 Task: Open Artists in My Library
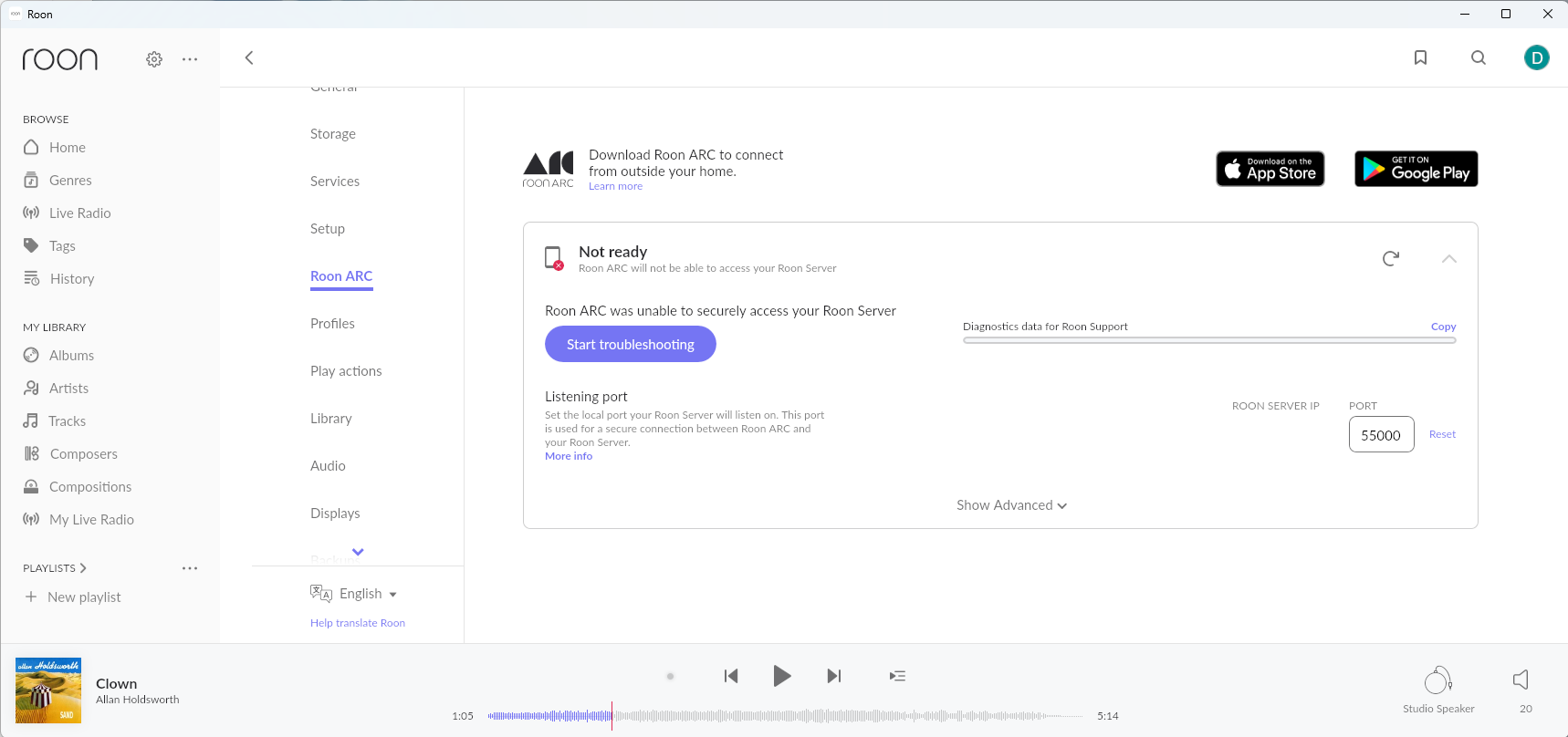(56, 389)
